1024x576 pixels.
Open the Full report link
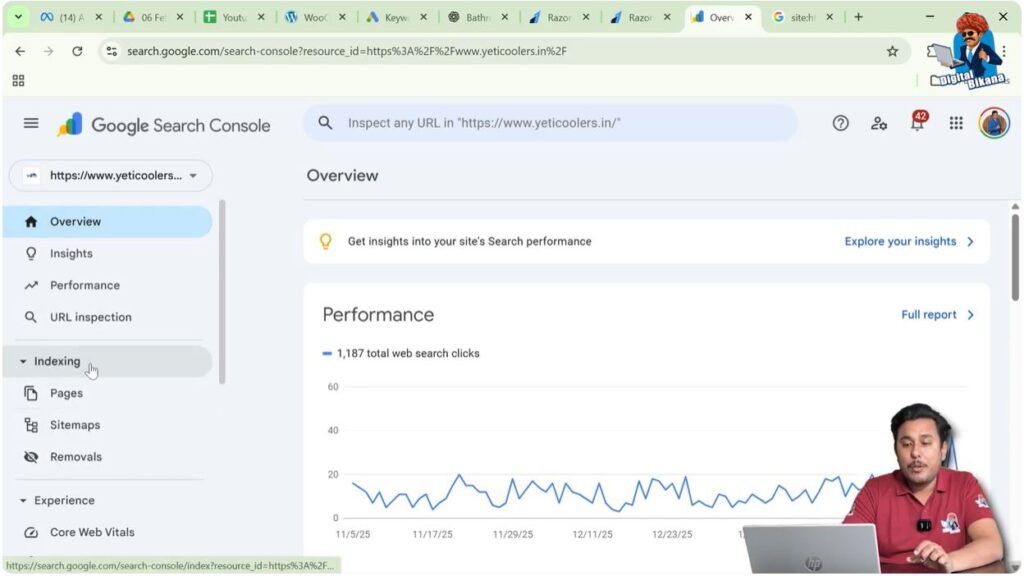pos(937,315)
